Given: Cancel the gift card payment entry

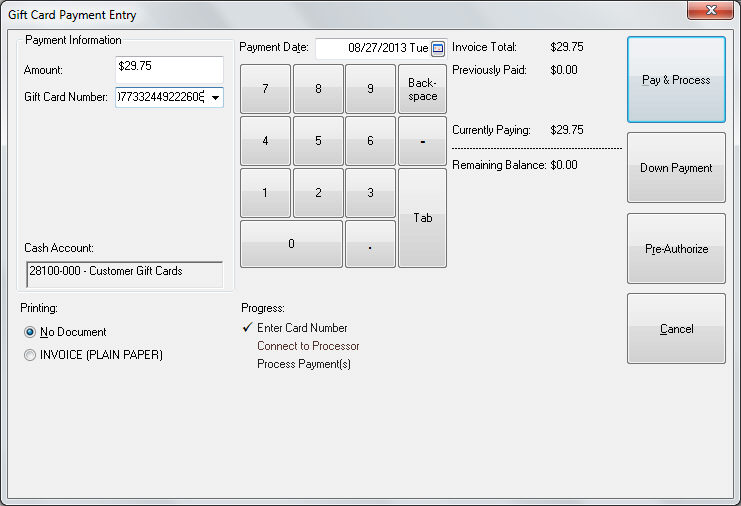Looking at the screenshot, I should [x=676, y=329].
